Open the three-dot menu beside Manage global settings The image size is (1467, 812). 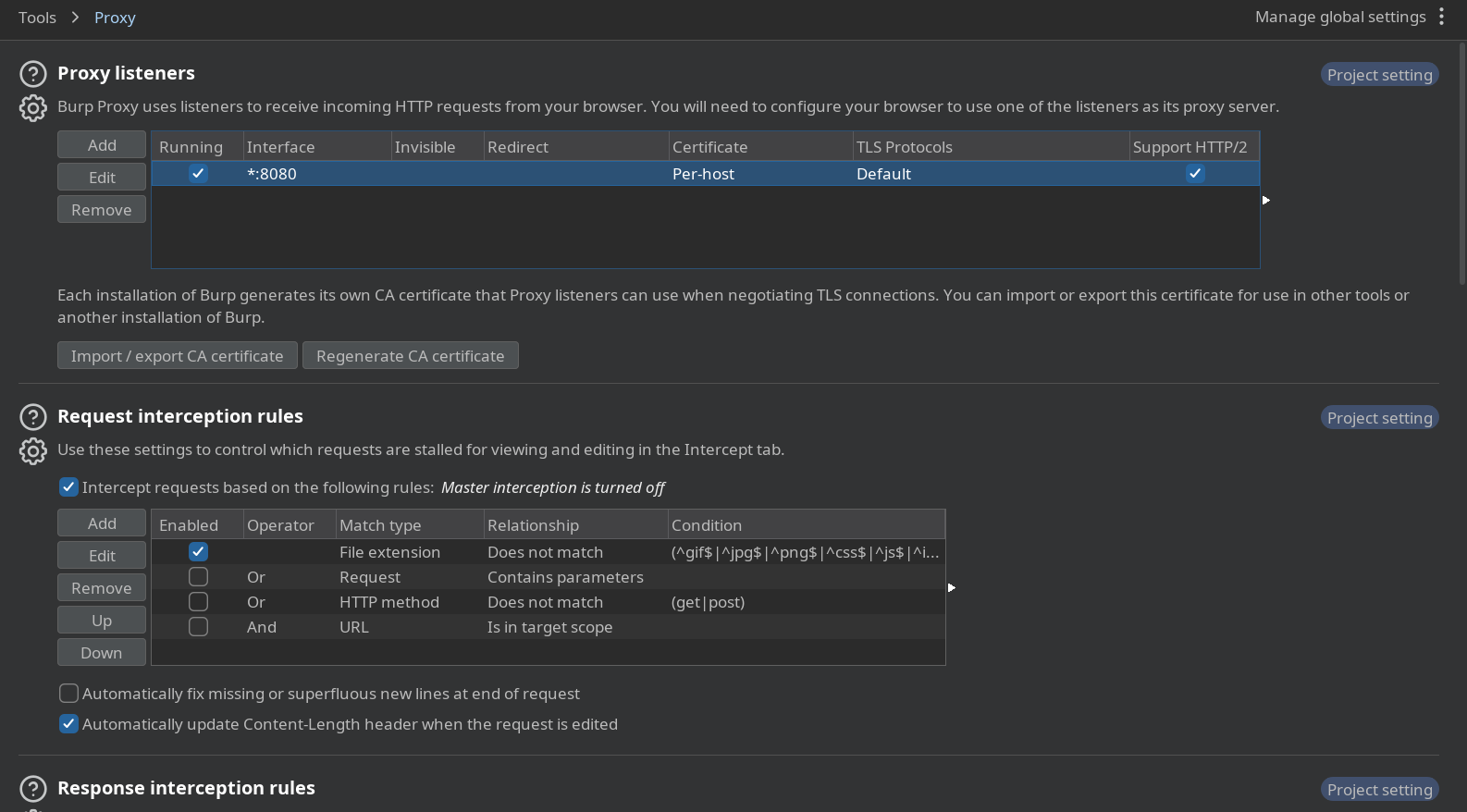coord(1441,17)
